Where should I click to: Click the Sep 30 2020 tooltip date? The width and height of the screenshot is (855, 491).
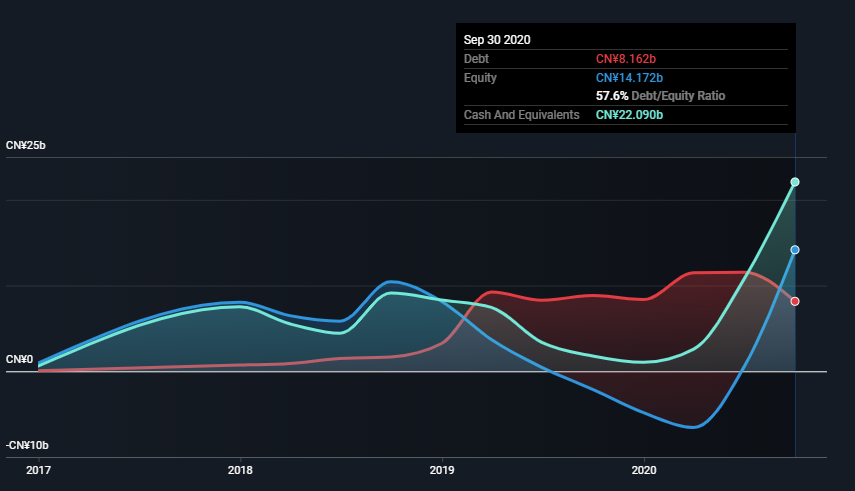coord(497,40)
